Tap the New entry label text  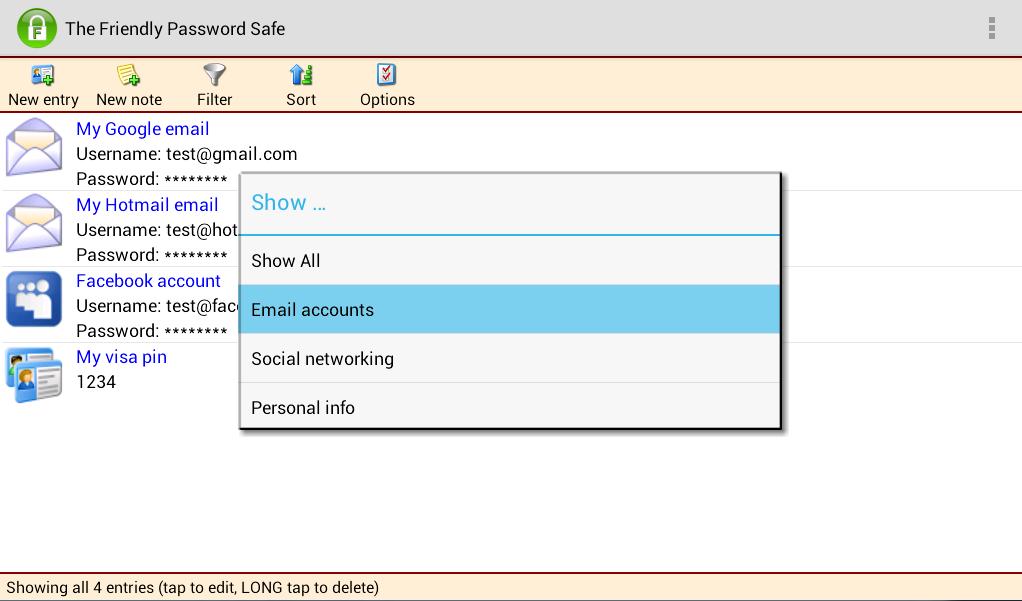click(43, 100)
